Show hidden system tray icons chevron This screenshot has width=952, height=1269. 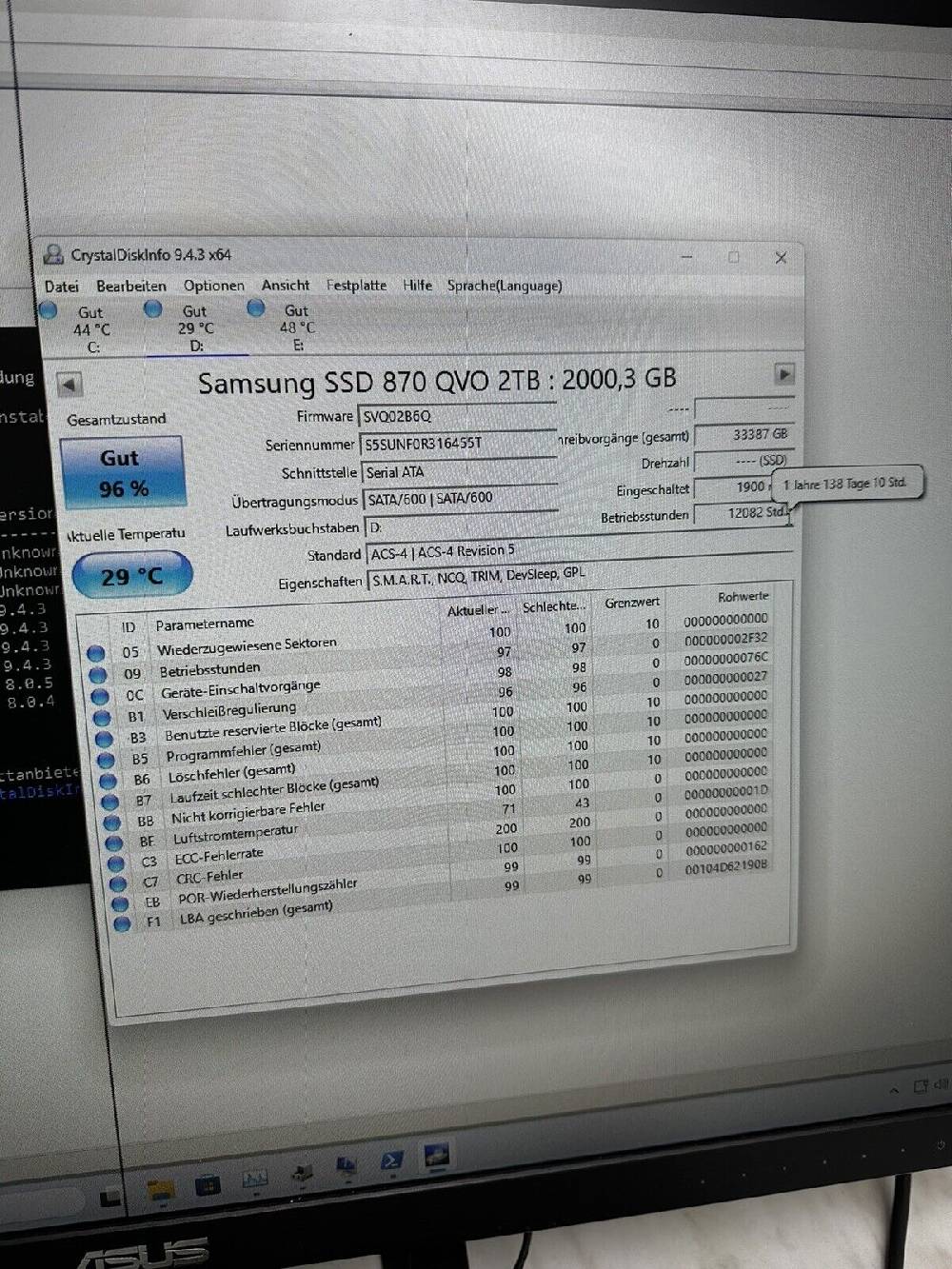tap(895, 1090)
